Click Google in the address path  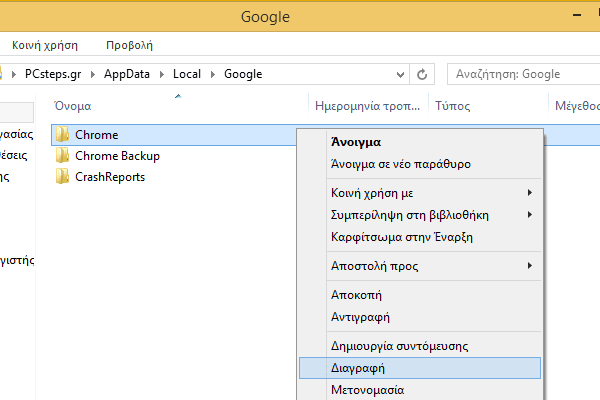coord(243,74)
